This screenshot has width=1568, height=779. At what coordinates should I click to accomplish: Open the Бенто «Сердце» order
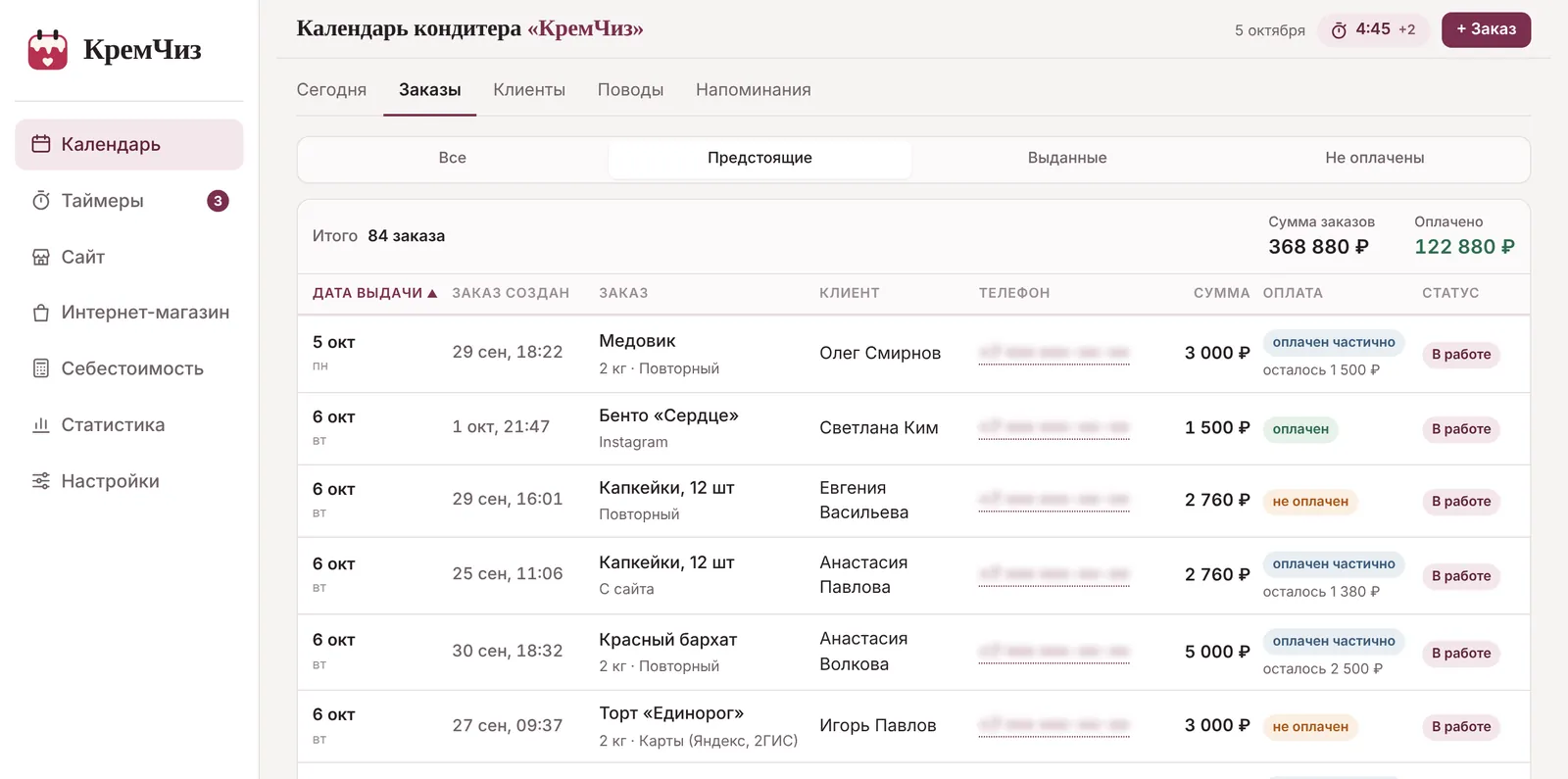coord(668,415)
